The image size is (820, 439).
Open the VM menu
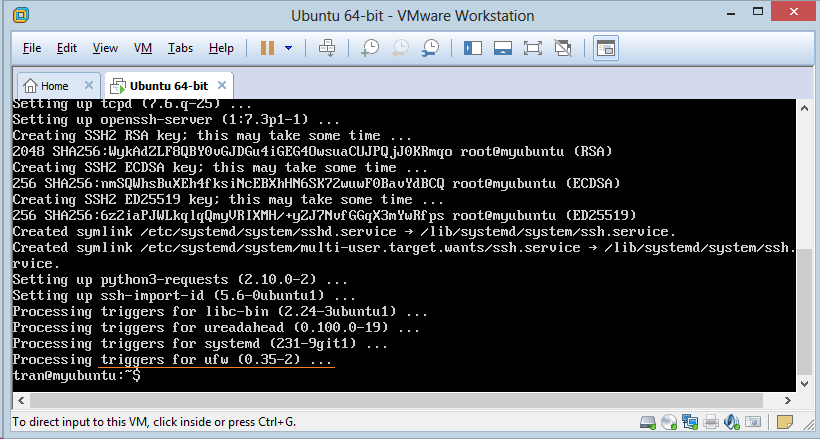point(143,48)
